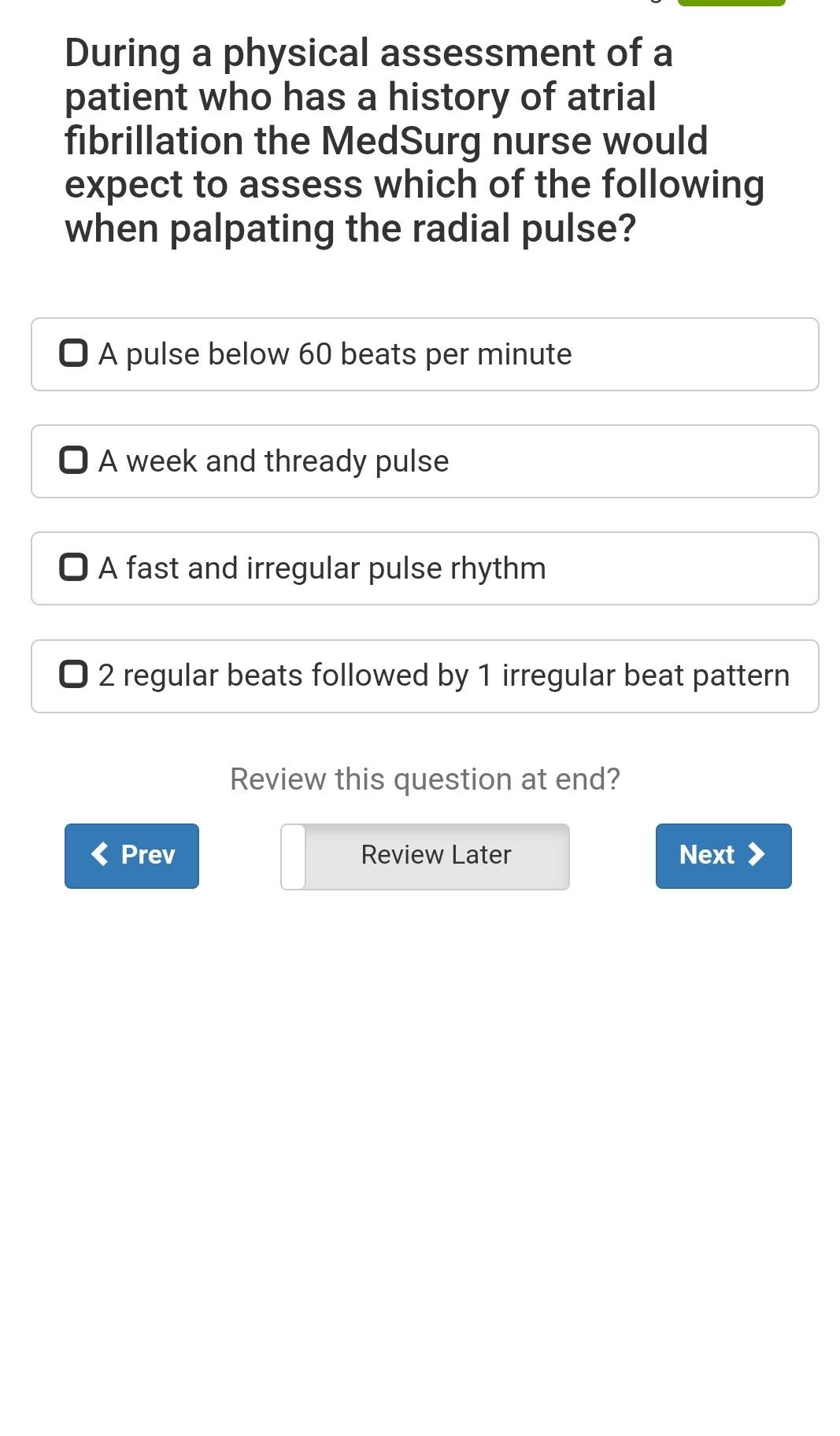Click the fourth answer option card
840x1436 pixels.
[424, 675]
